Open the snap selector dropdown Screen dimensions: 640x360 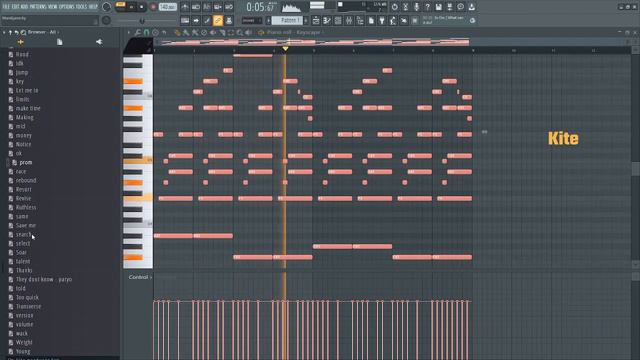point(252,20)
